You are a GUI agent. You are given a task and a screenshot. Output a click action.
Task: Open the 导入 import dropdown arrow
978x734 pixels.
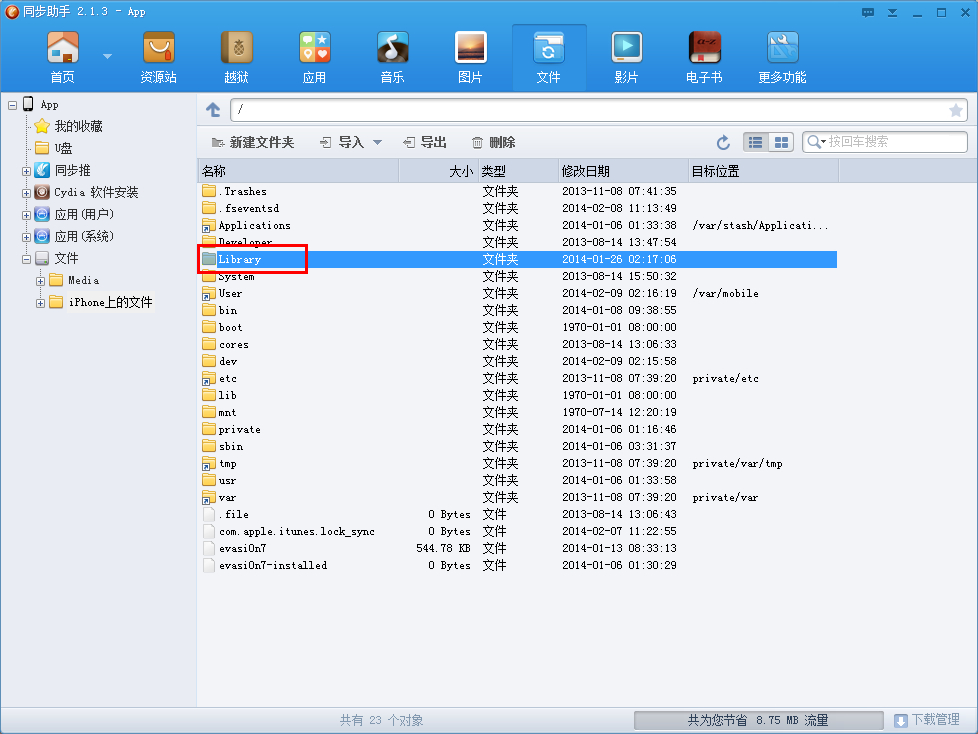377,143
